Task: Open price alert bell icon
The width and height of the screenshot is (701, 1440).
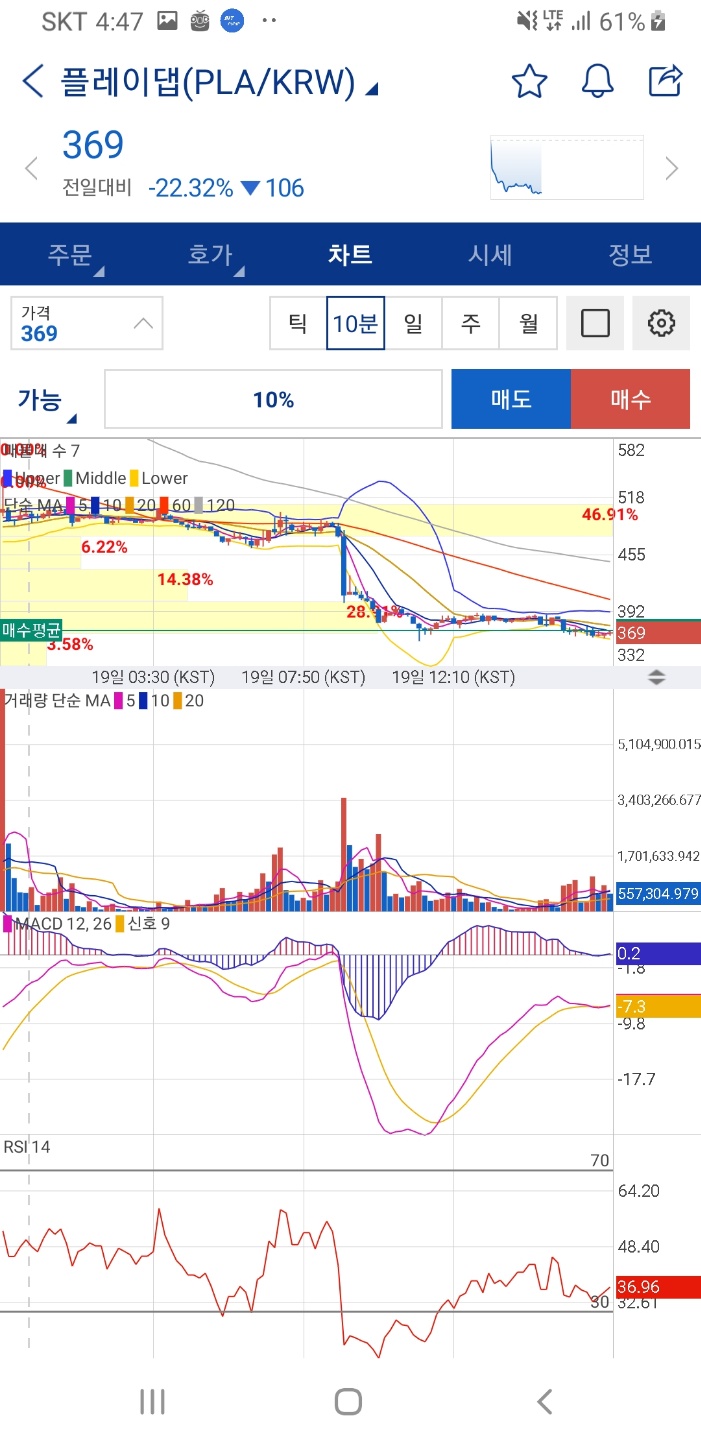Action: (597, 81)
